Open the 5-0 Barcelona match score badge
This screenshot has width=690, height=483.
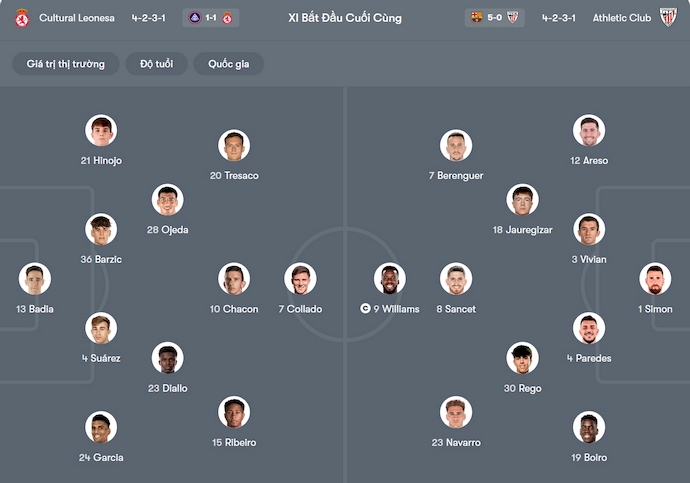494,18
